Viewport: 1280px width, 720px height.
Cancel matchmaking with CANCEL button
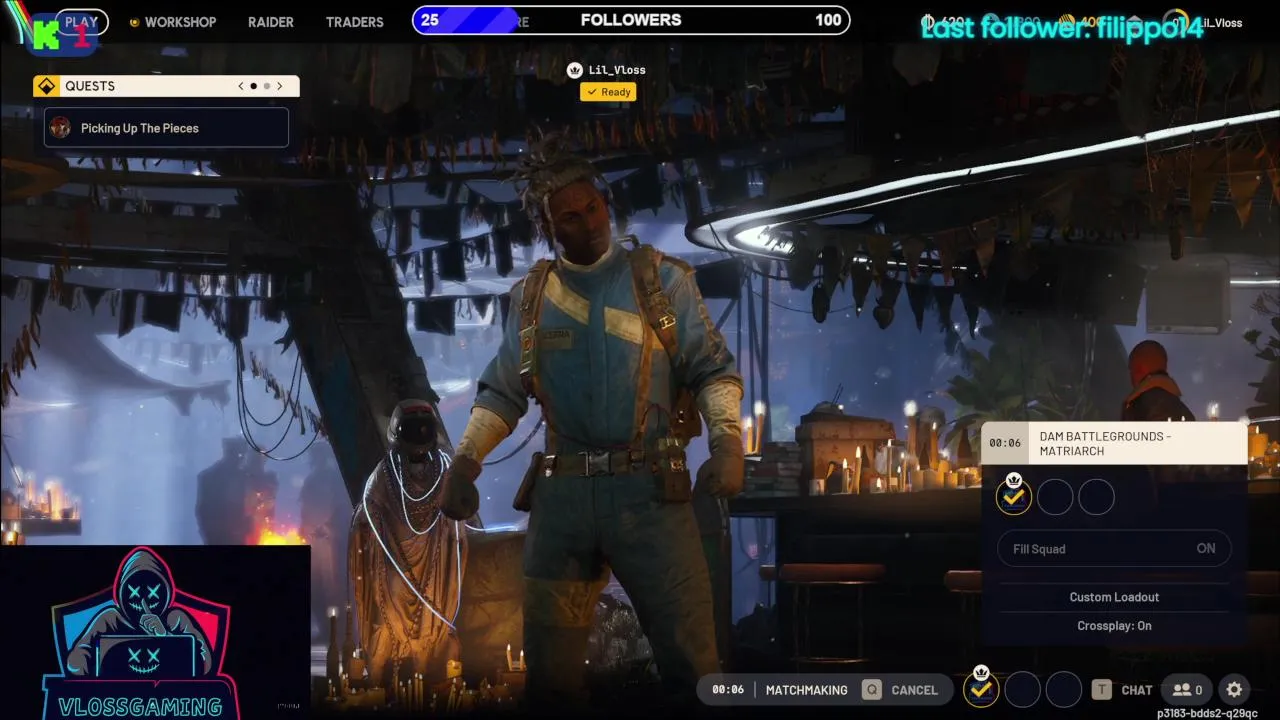tap(914, 690)
